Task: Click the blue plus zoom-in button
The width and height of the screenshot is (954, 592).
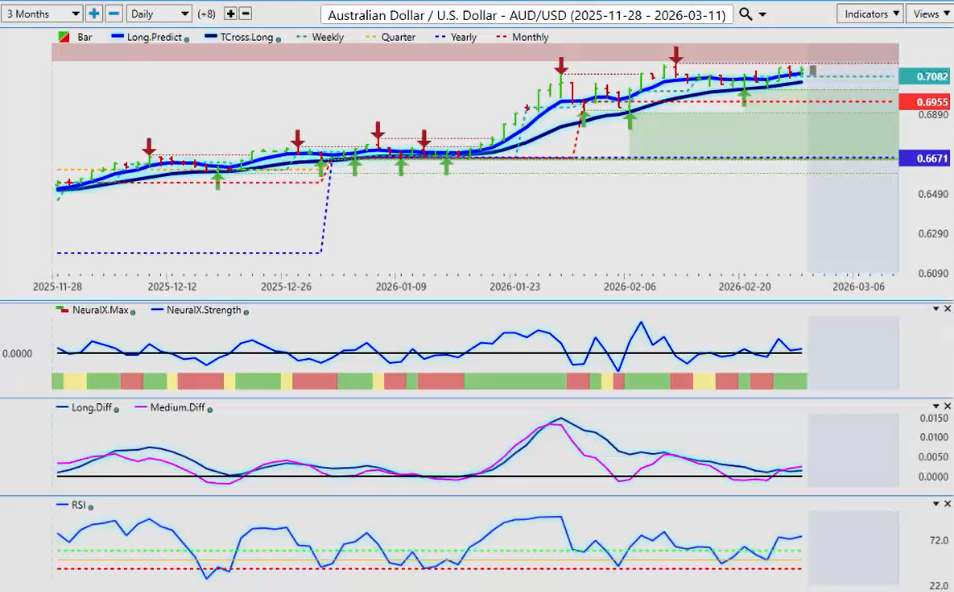Action: pyautogui.click(x=94, y=14)
